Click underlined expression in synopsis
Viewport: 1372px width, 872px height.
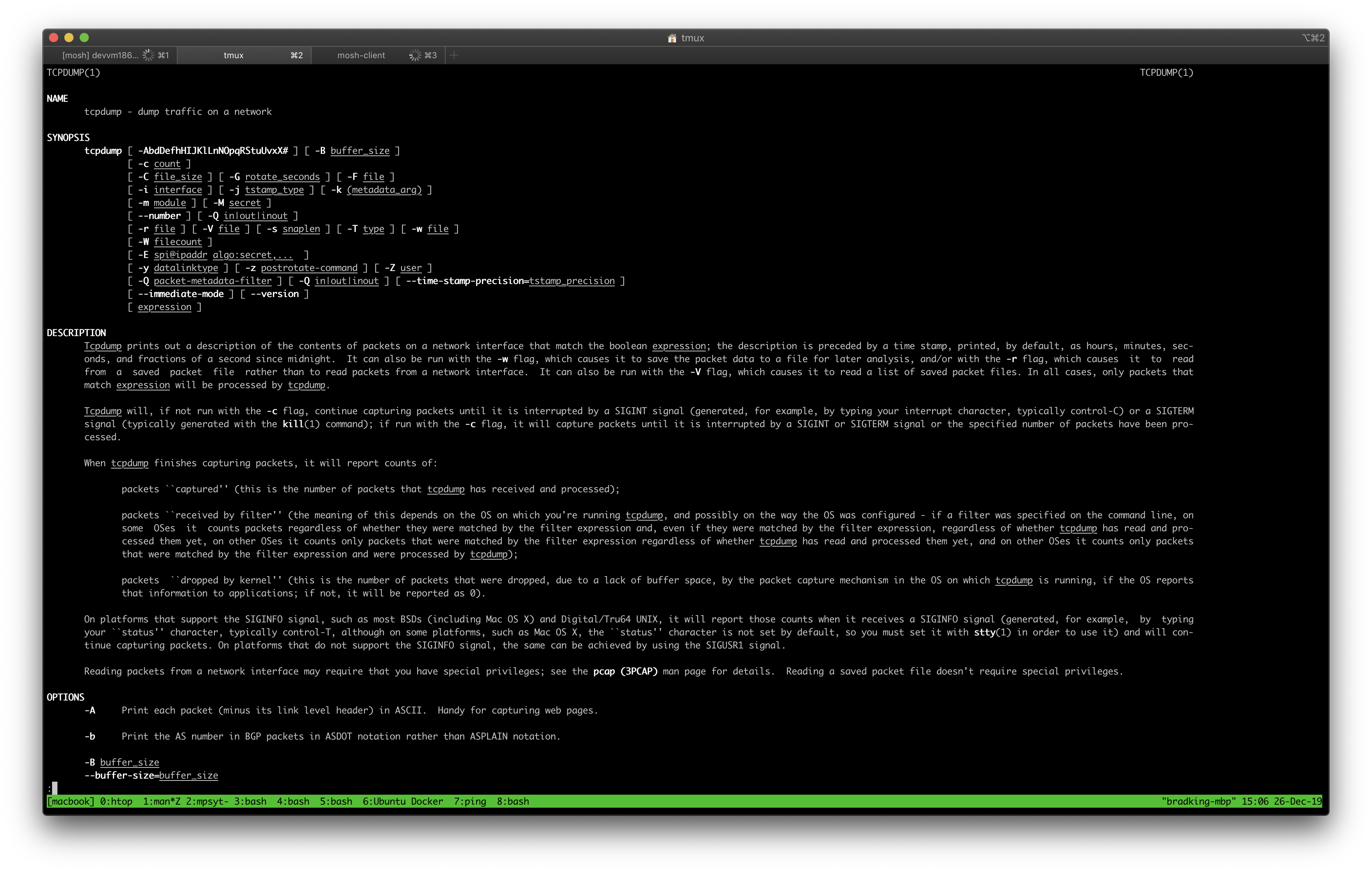pyautogui.click(x=165, y=307)
